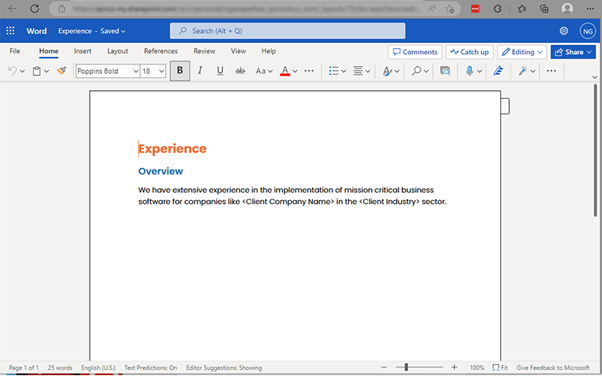
Task: Toggle Italic formatting
Action: click(200, 71)
